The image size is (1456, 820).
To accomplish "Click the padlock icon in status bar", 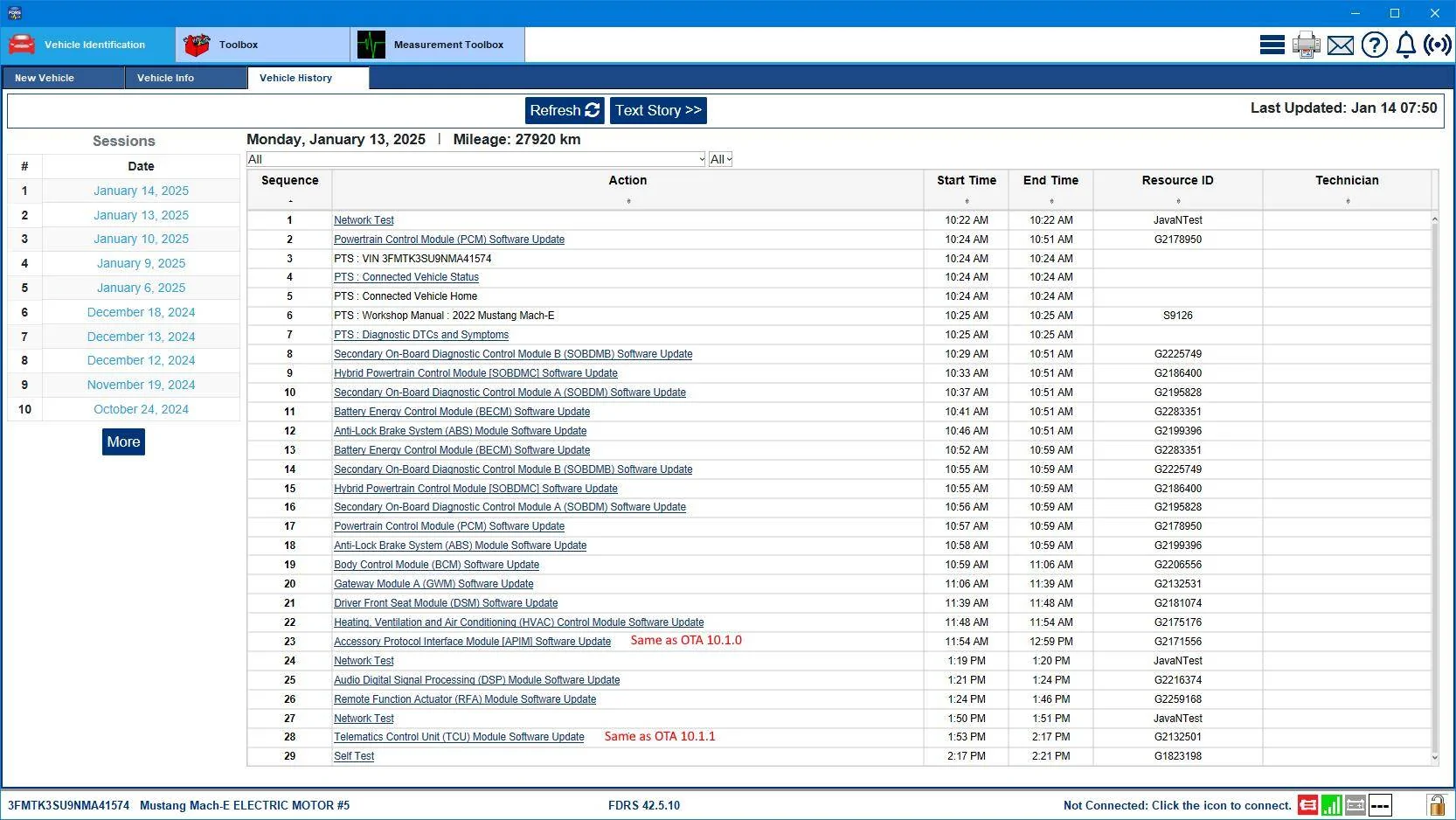I will [x=1436, y=804].
